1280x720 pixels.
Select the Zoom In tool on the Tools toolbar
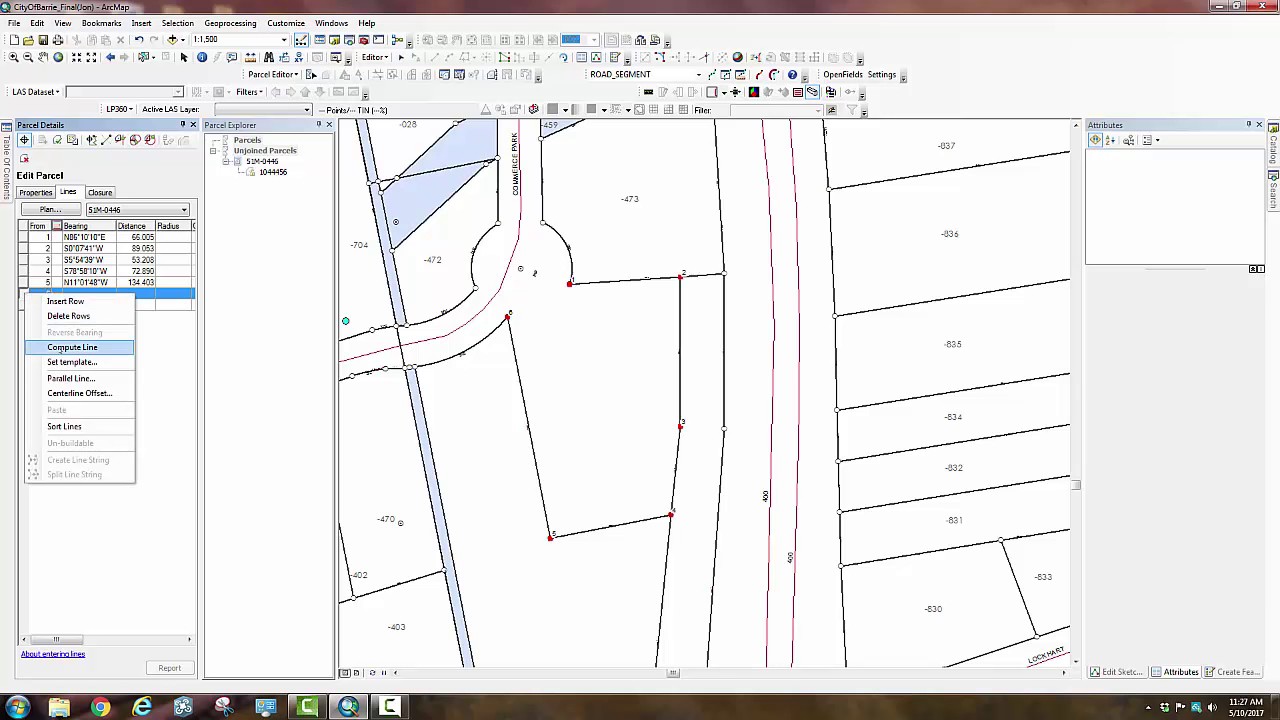click(11, 57)
